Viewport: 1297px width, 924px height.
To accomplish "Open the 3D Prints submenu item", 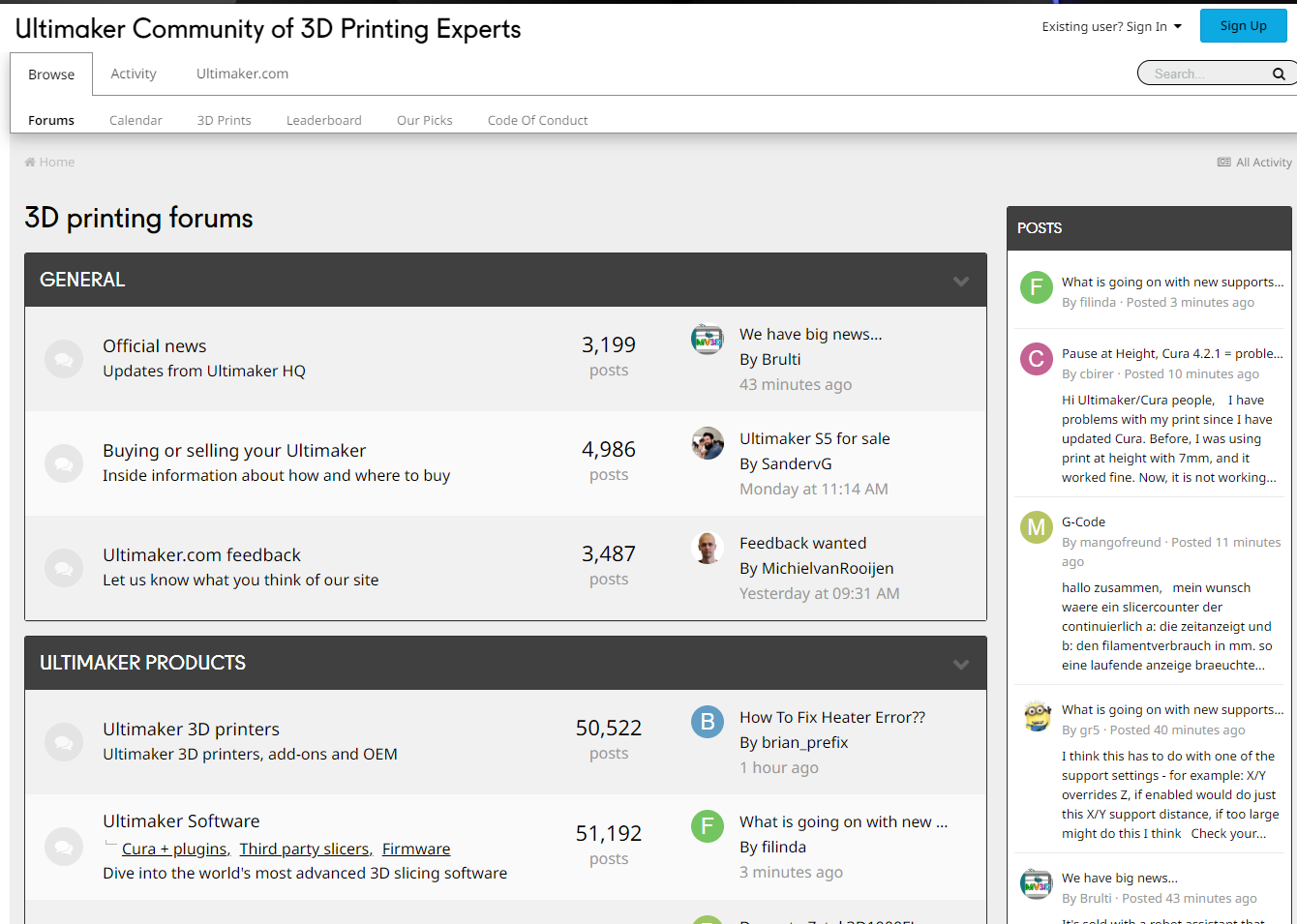I will click(x=225, y=120).
